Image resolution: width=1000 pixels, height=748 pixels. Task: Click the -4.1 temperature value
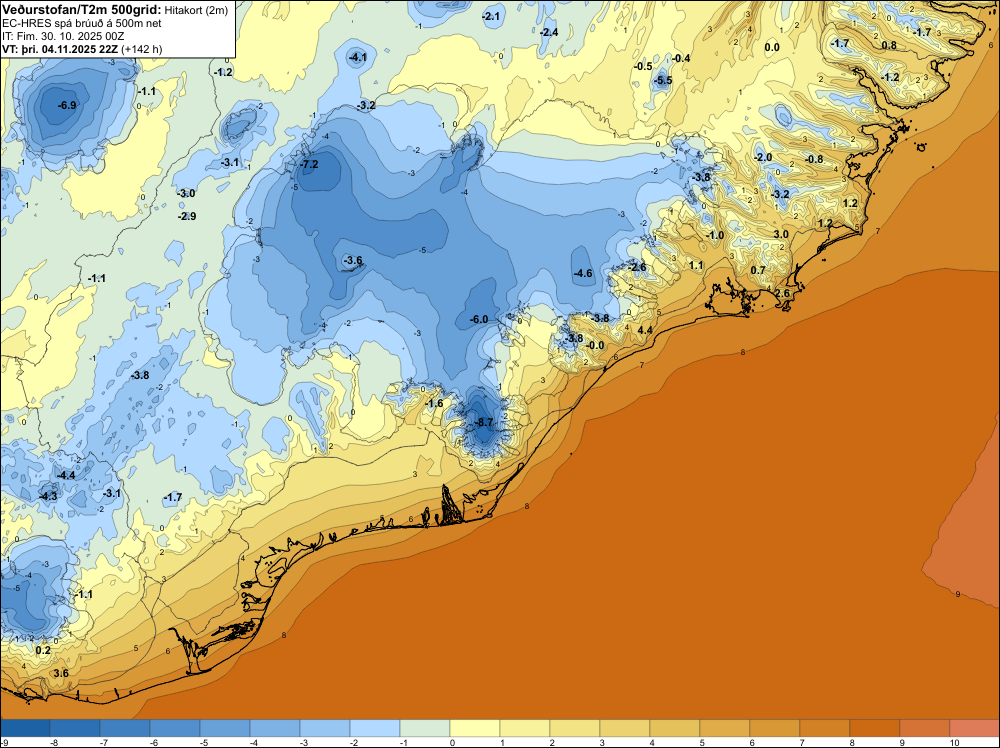[x=358, y=57]
